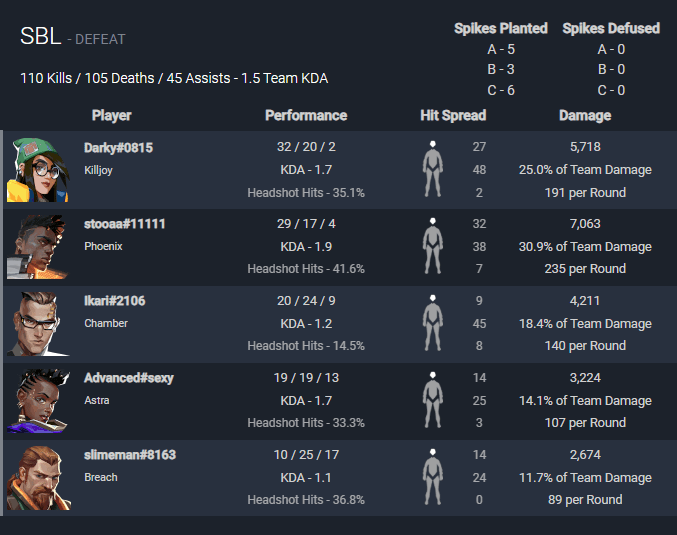Open player name Darky#0815

(x=118, y=148)
